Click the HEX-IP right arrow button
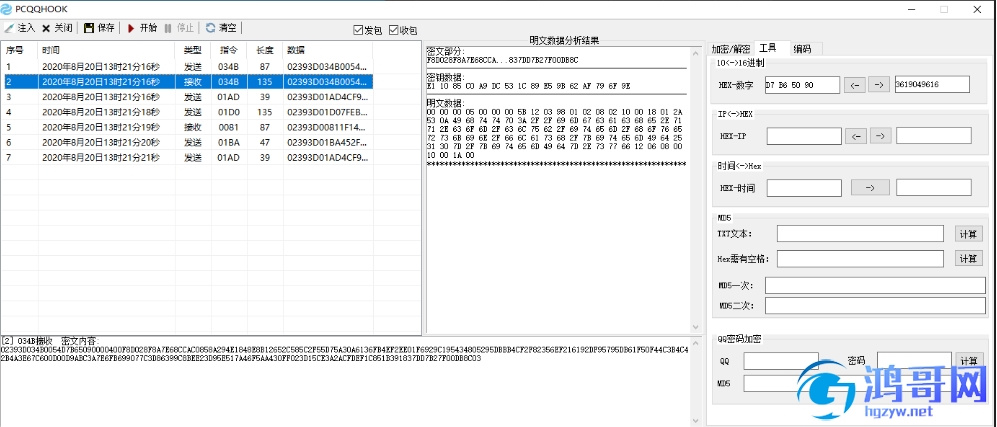The image size is (997, 427). point(881,135)
